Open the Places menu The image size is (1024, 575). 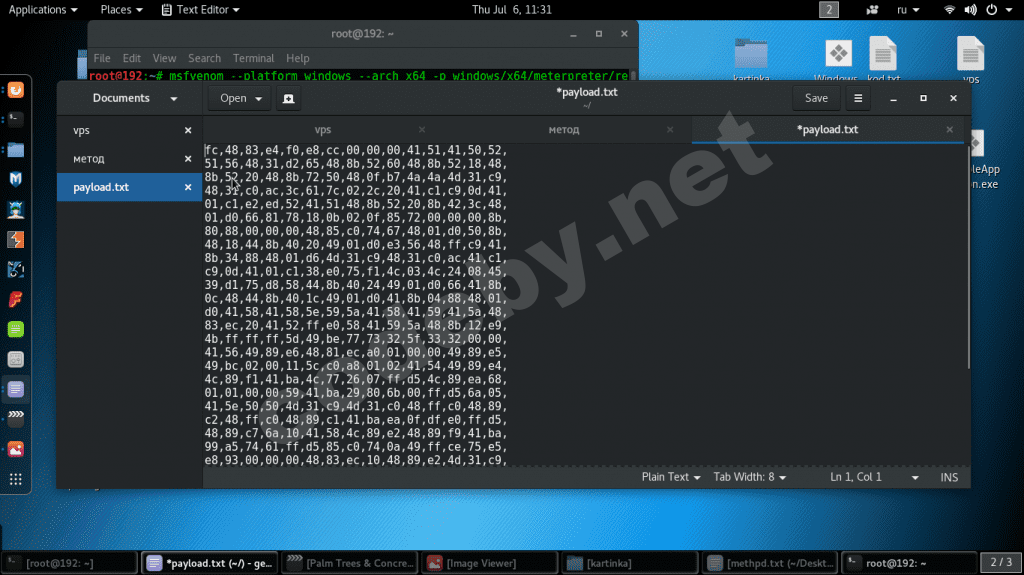[121, 10]
